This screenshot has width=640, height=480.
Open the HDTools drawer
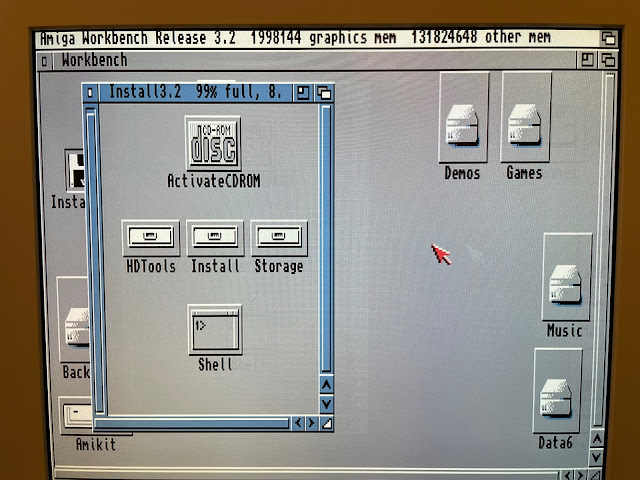[x=151, y=238]
